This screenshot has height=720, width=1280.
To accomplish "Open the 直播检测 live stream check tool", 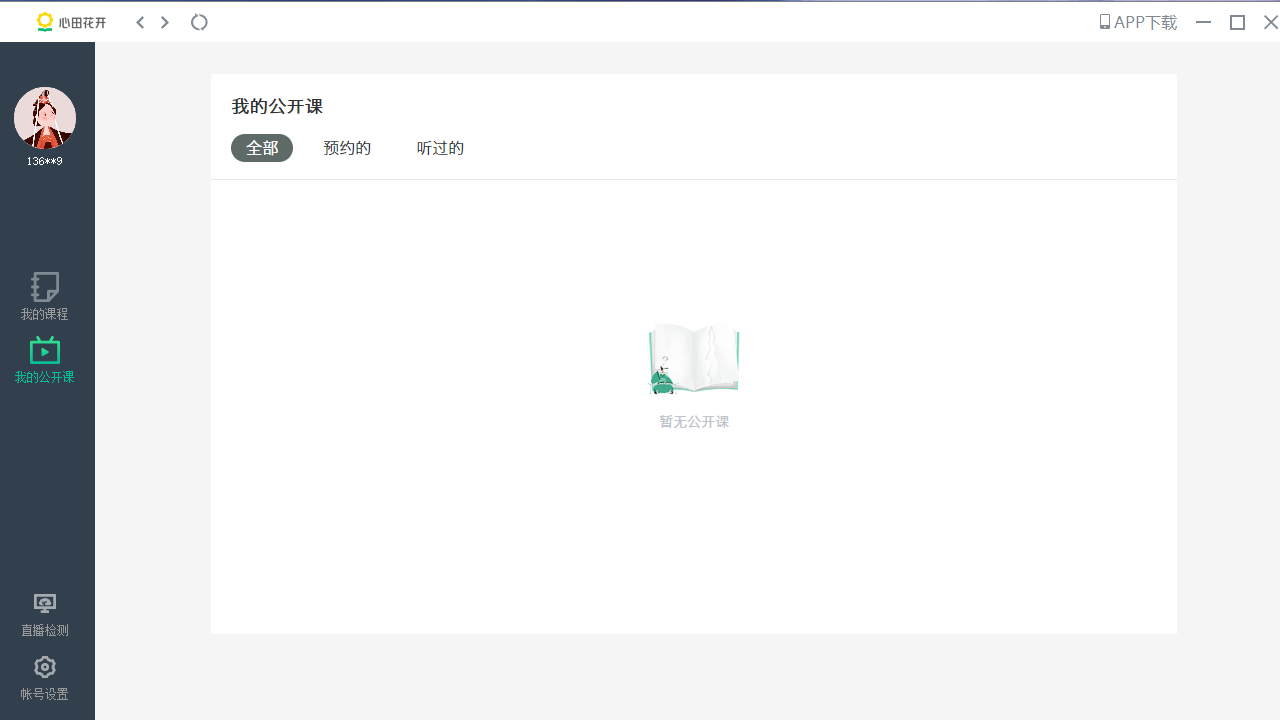I will click(x=44, y=612).
